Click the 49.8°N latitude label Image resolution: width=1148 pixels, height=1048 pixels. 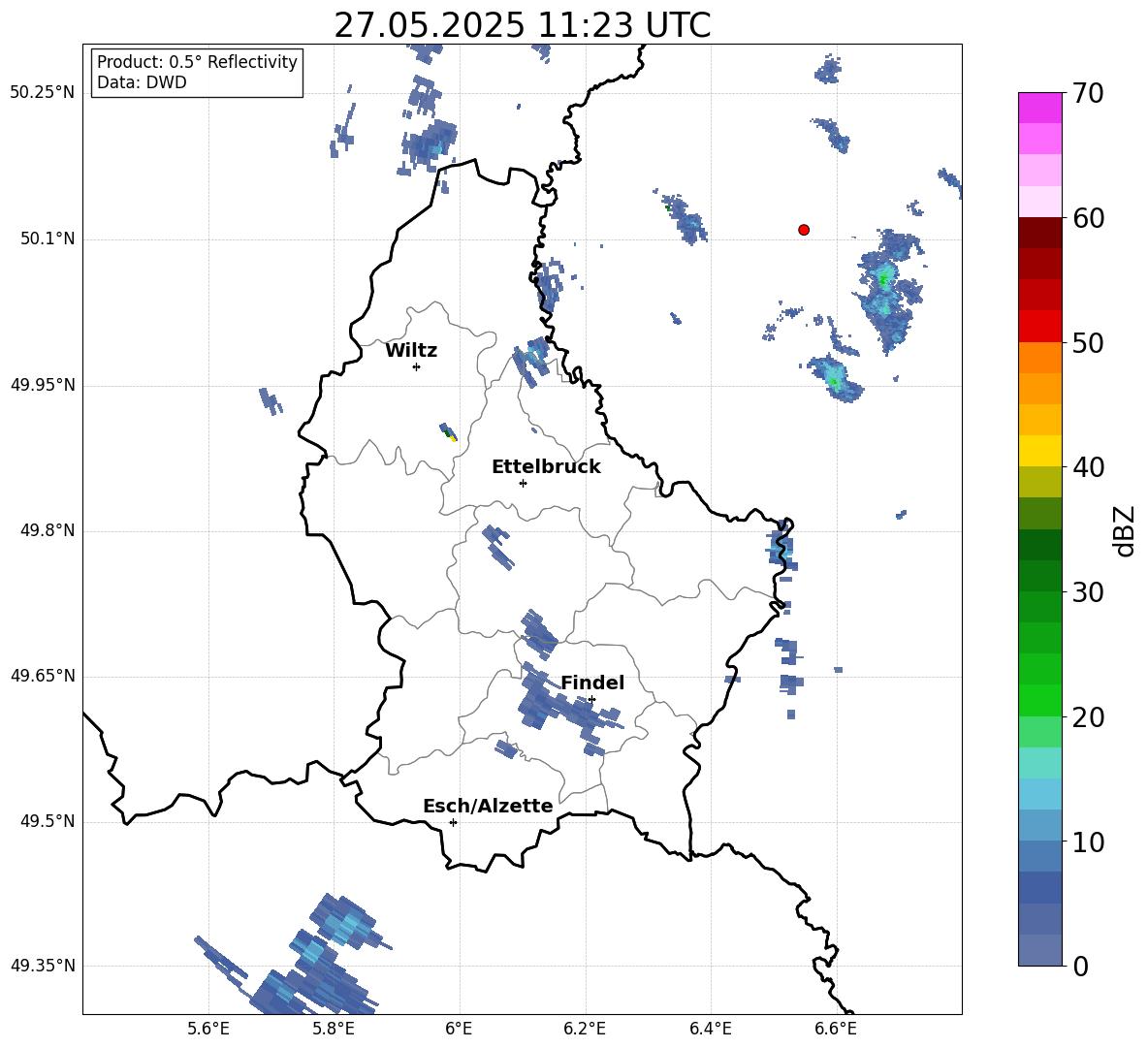coord(48,530)
